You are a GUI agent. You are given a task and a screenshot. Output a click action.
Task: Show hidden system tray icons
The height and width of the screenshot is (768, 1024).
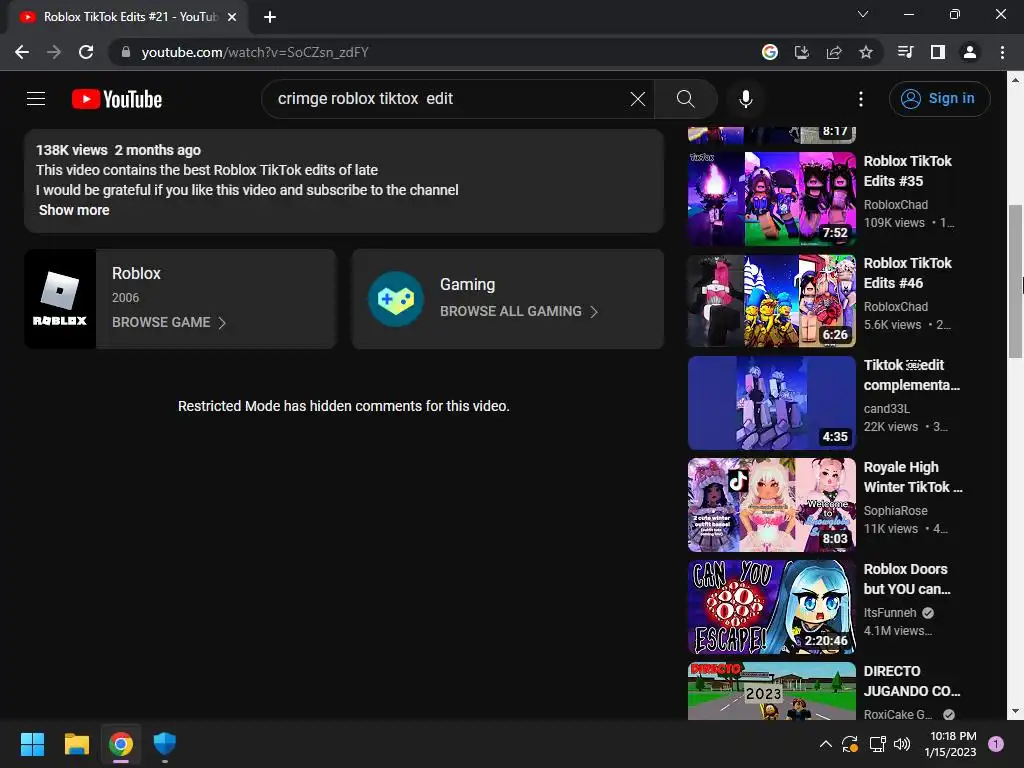(825, 744)
